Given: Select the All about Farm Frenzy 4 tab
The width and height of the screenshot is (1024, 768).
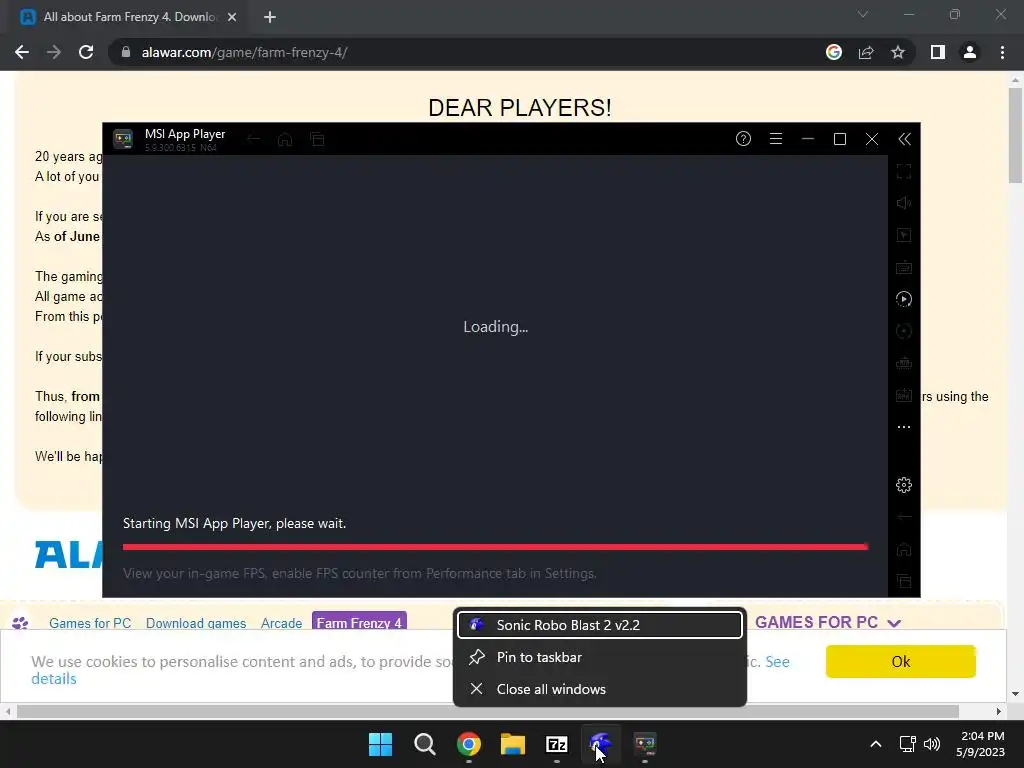Looking at the screenshot, I should point(129,18).
